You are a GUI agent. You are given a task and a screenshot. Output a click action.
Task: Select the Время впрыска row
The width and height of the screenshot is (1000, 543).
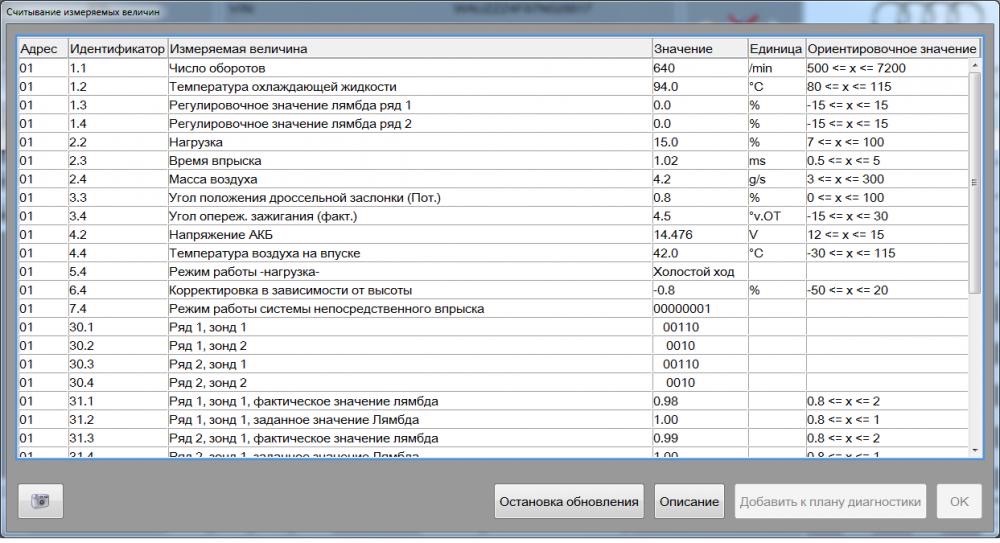[493, 160]
